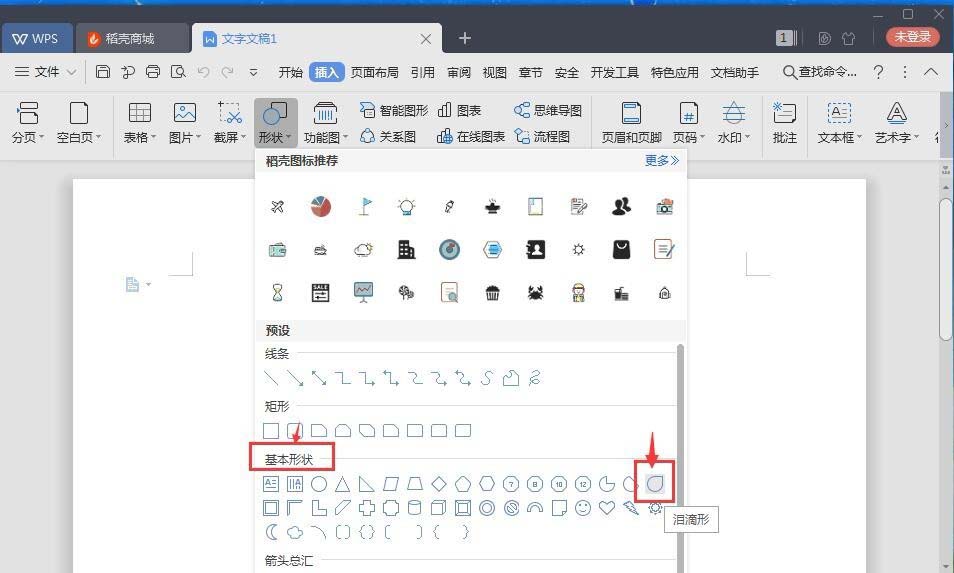The width and height of the screenshot is (954, 573).
Task: Pick the light bulb recommended icon
Action: [406, 207]
